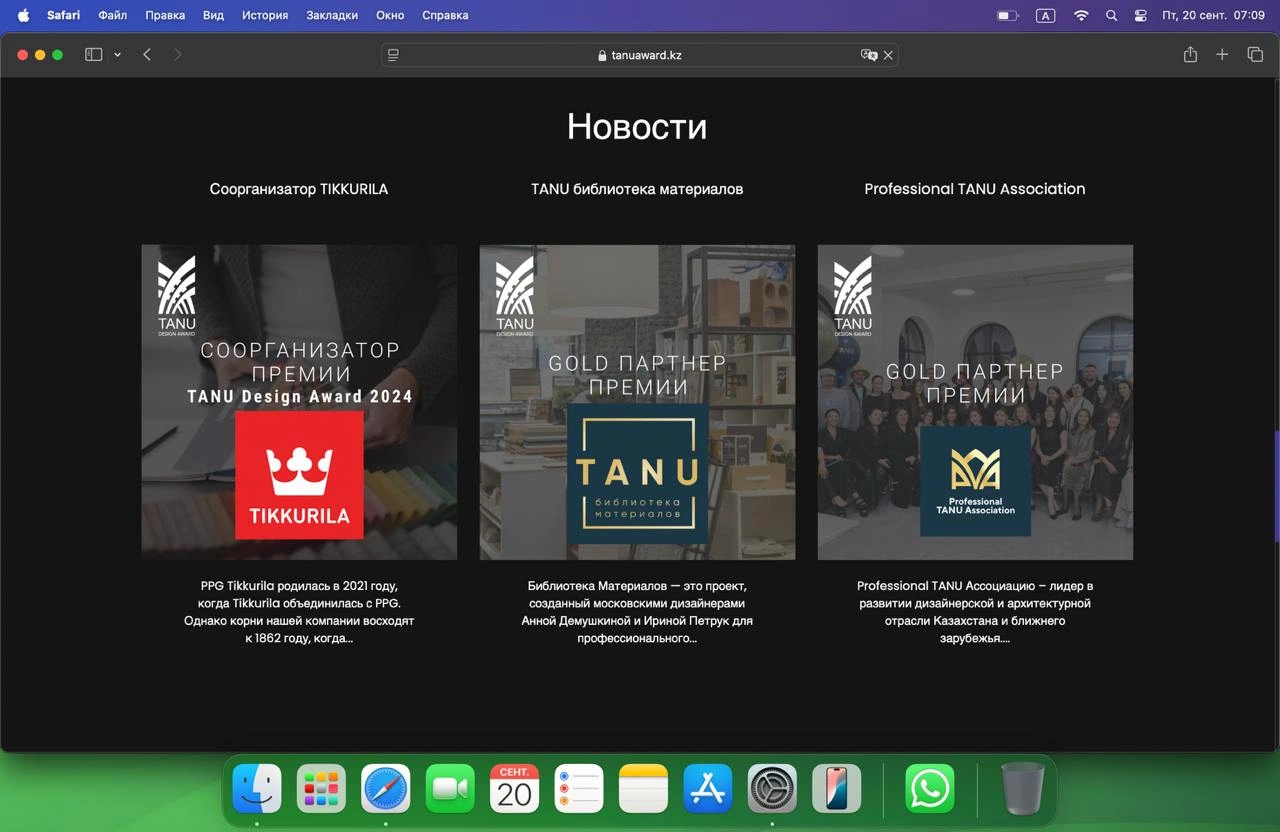
Task: Open the page reader menu icon in address bar
Action: tap(393, 55)
